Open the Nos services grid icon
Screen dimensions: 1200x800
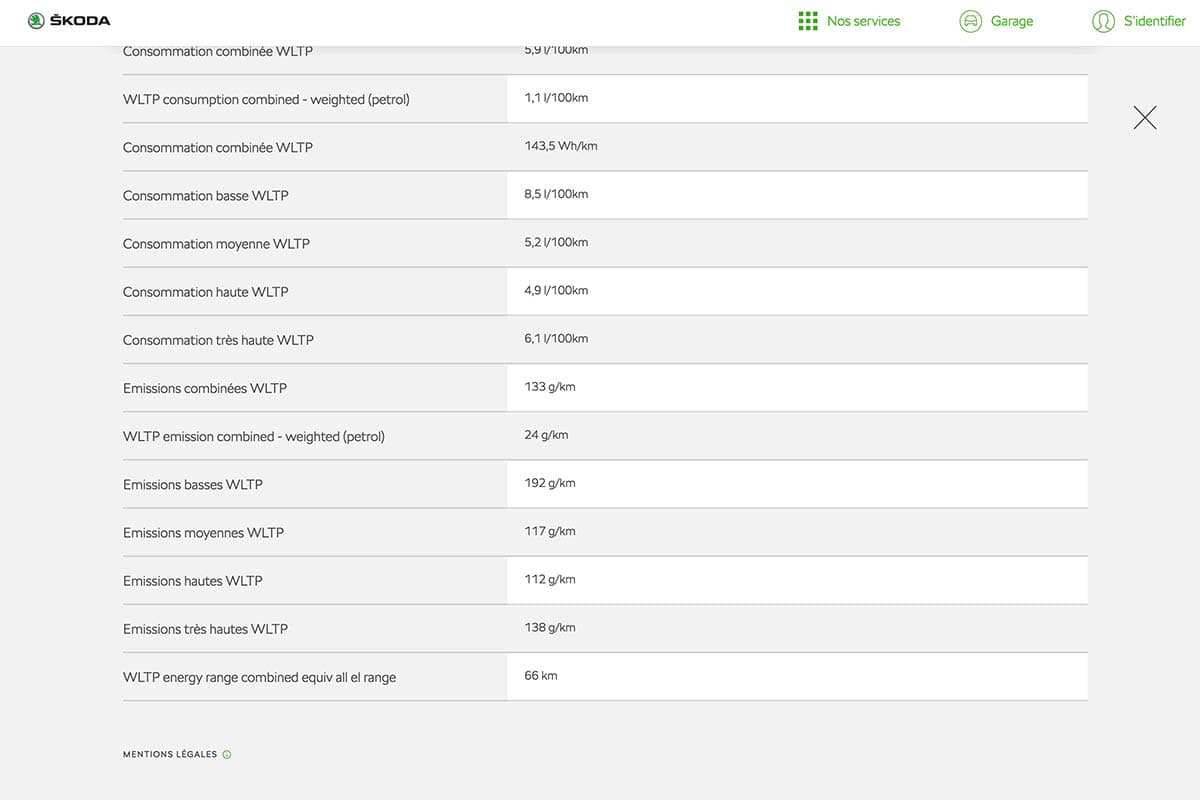click(x=808, y=21)
